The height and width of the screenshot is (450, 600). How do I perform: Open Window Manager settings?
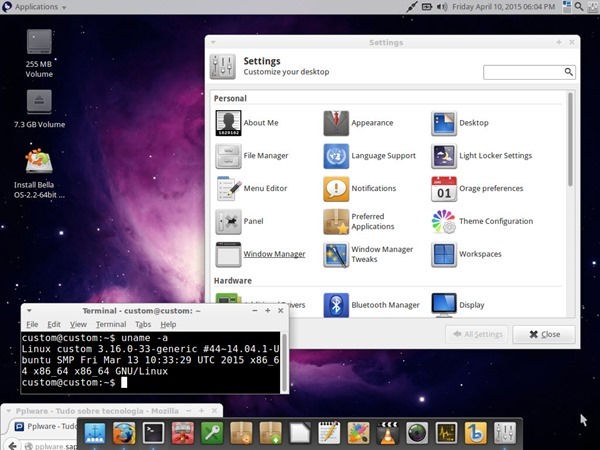pos(260,254)
